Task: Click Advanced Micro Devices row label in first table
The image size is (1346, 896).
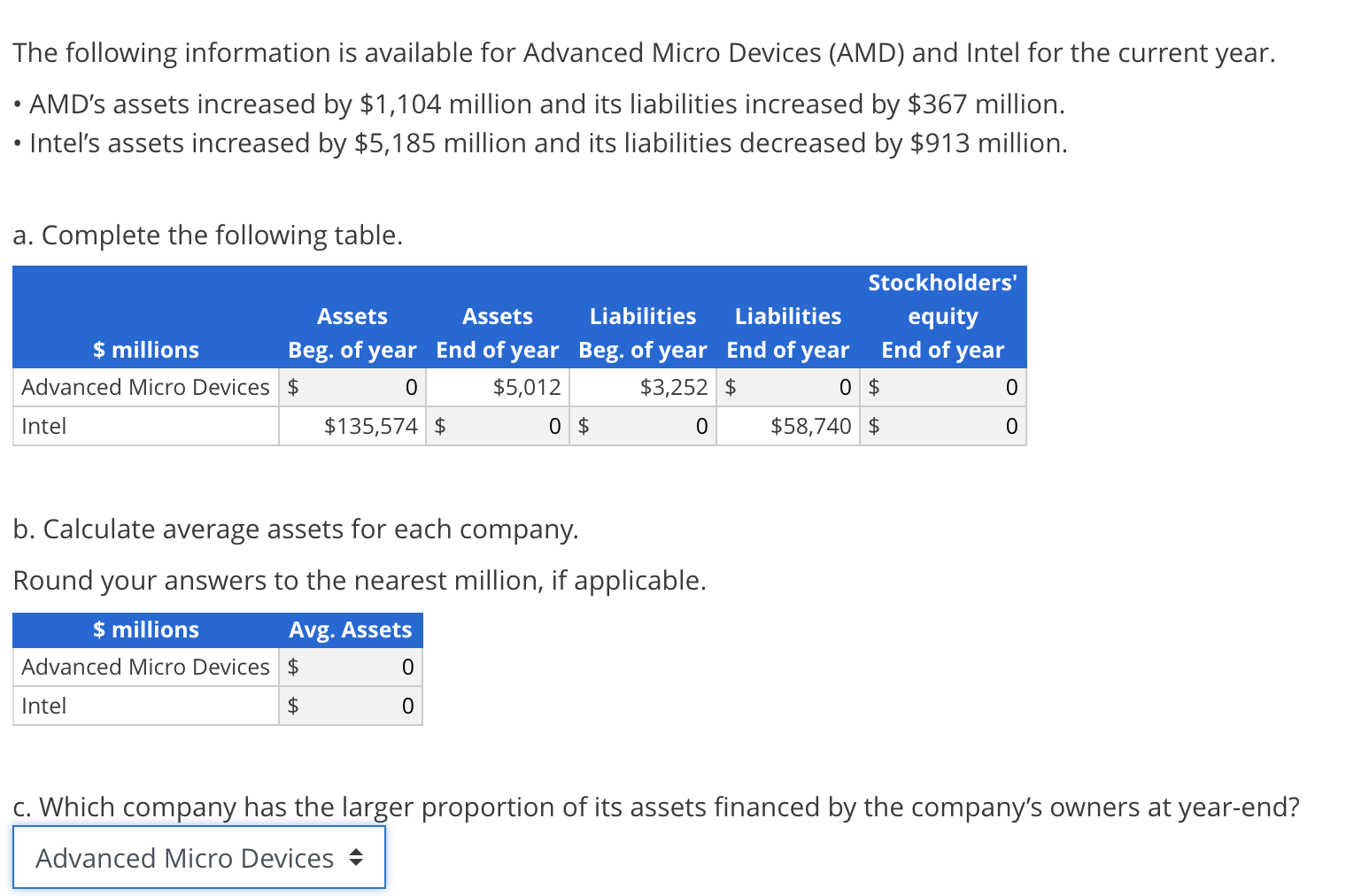Action: [x=145, y=387]
